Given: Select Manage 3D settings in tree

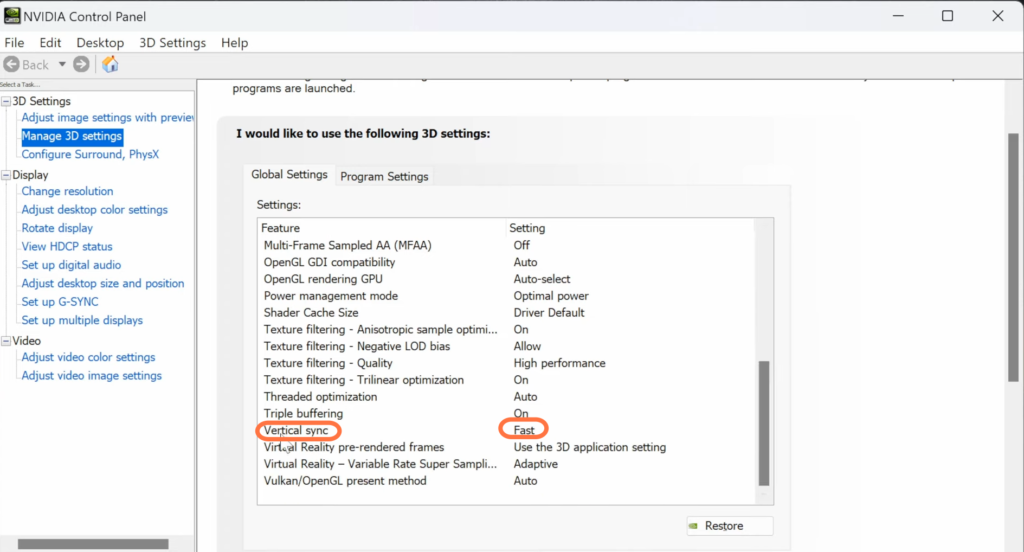Looking at the screenshot, I should click(72, 136).
